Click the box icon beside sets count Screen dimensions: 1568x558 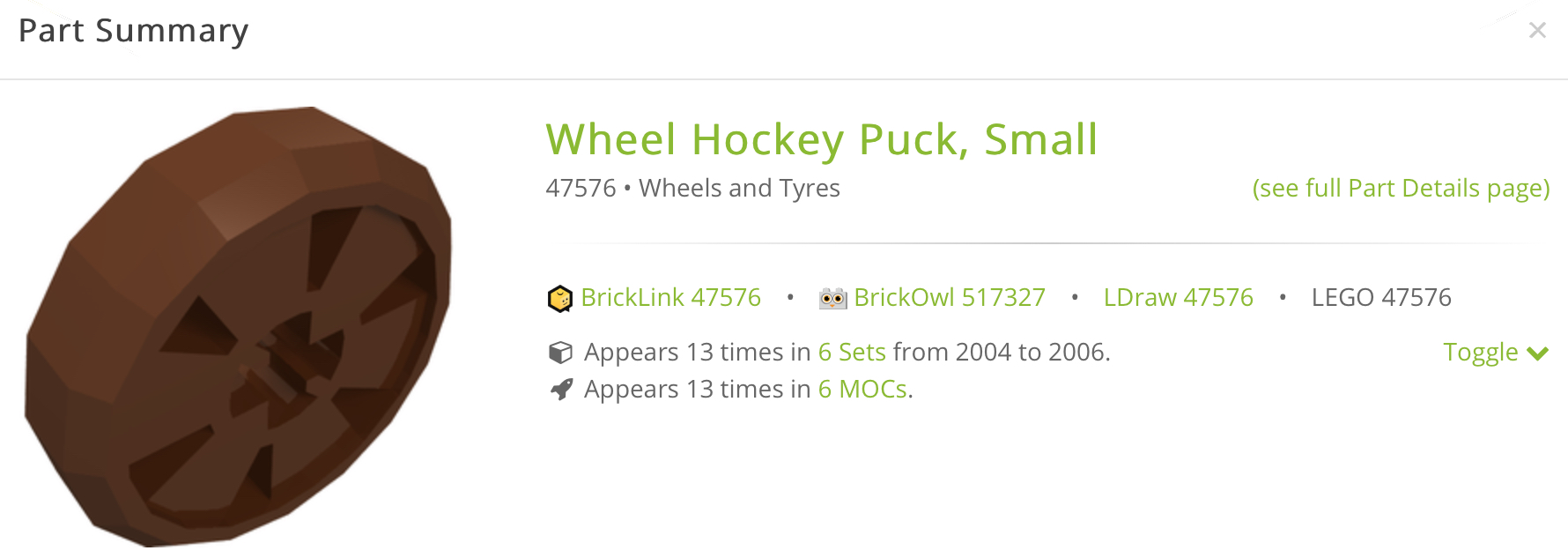click(x=560, y=353)
